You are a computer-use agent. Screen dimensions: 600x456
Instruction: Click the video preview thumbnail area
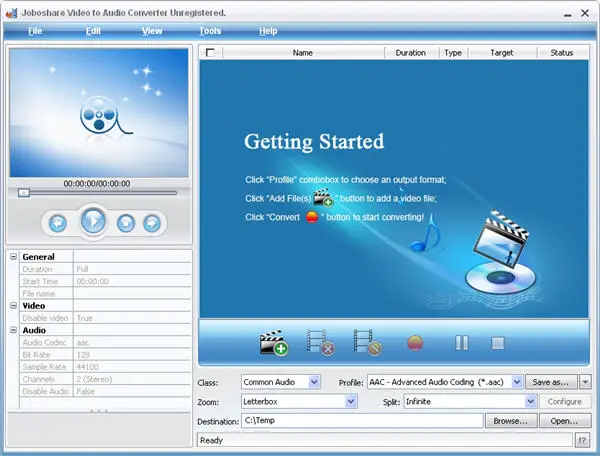(x=99, y=113)
